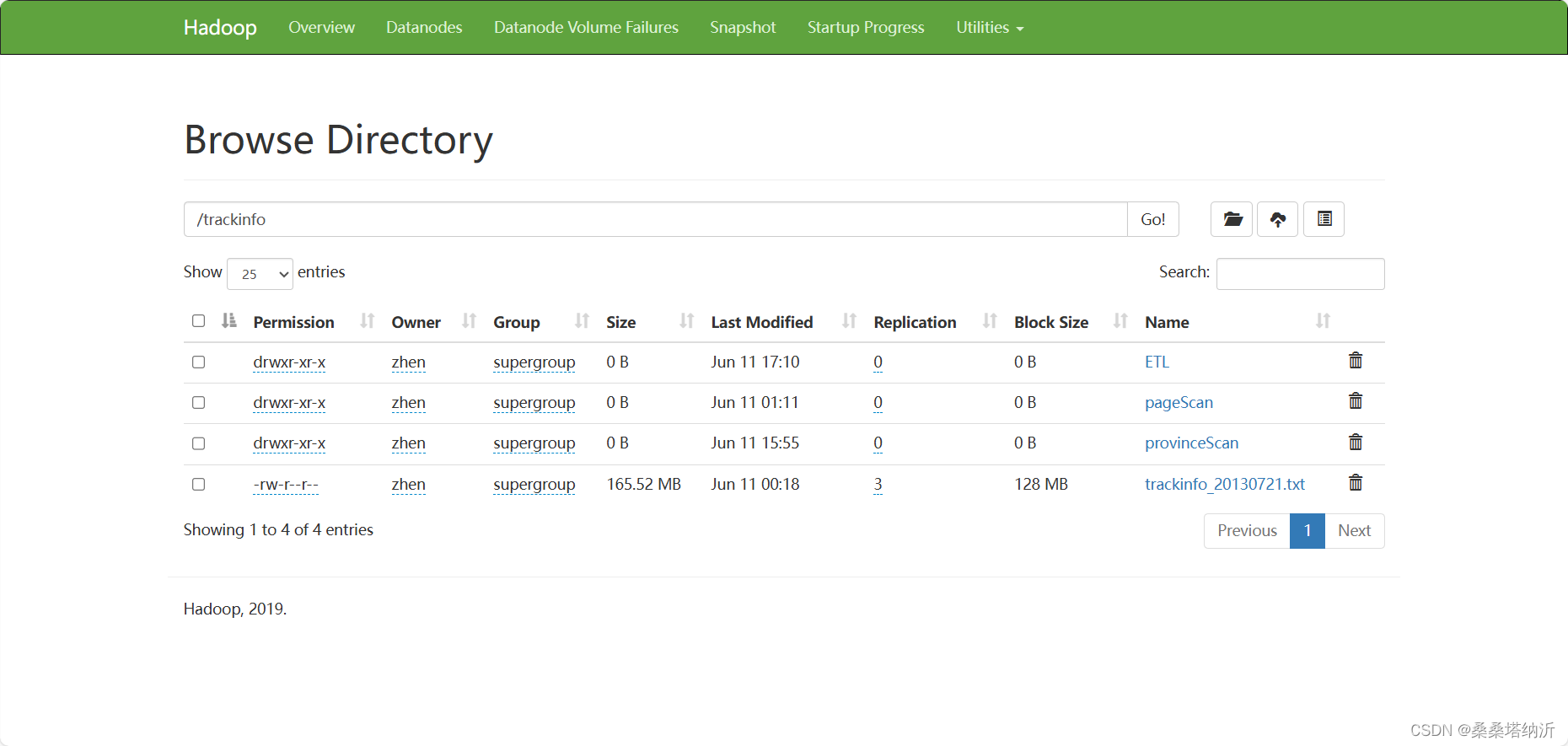Sort the table by the Name column

(1323, 321)
